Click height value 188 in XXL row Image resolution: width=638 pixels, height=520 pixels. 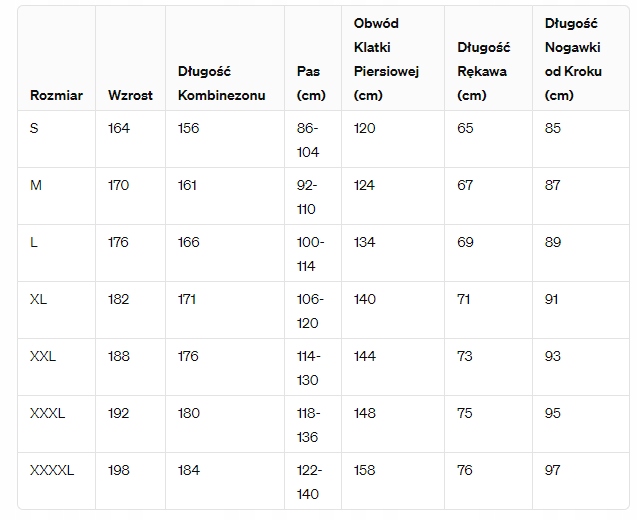[119, 356]
